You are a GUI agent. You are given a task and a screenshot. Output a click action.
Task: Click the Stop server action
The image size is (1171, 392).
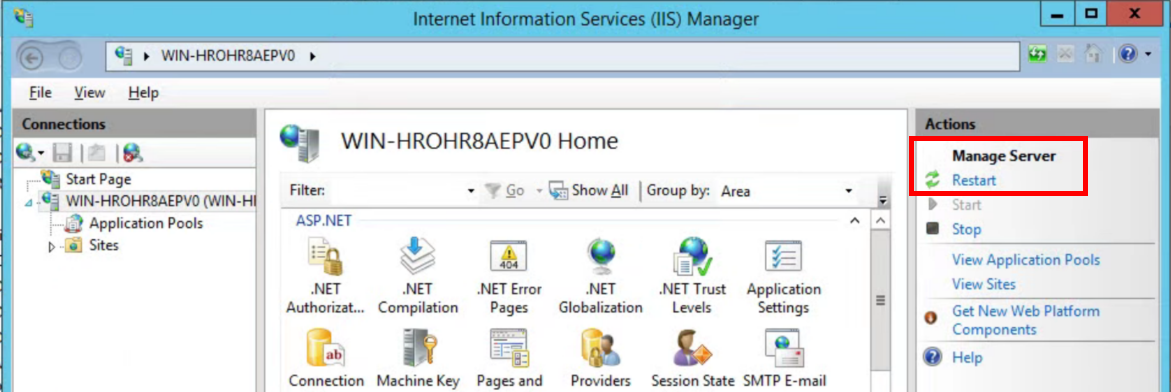click(966, 229)
